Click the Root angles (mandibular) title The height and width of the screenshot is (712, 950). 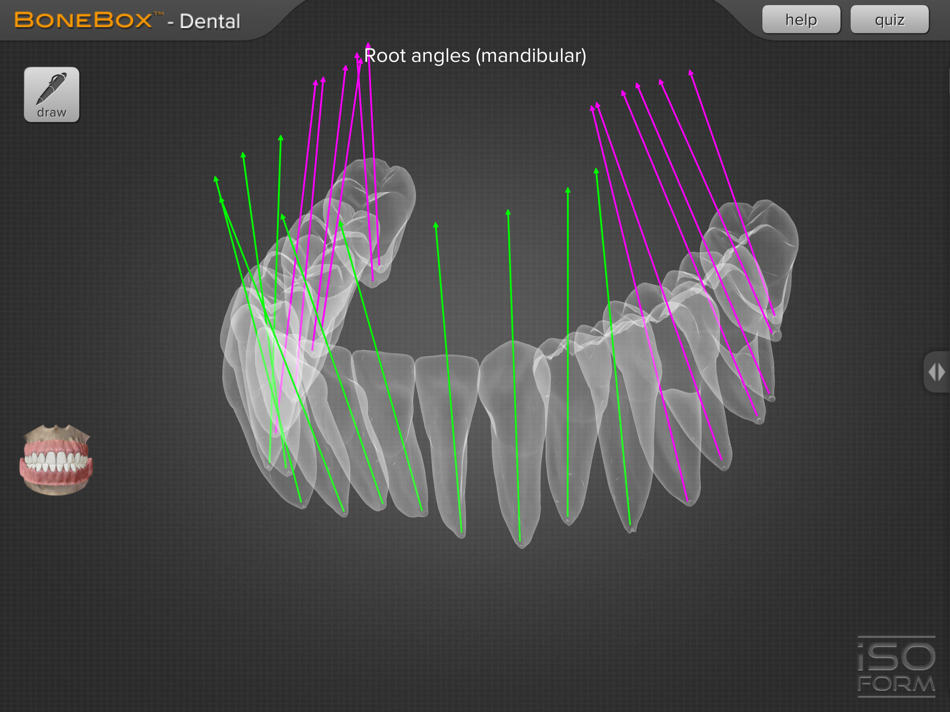475,56
